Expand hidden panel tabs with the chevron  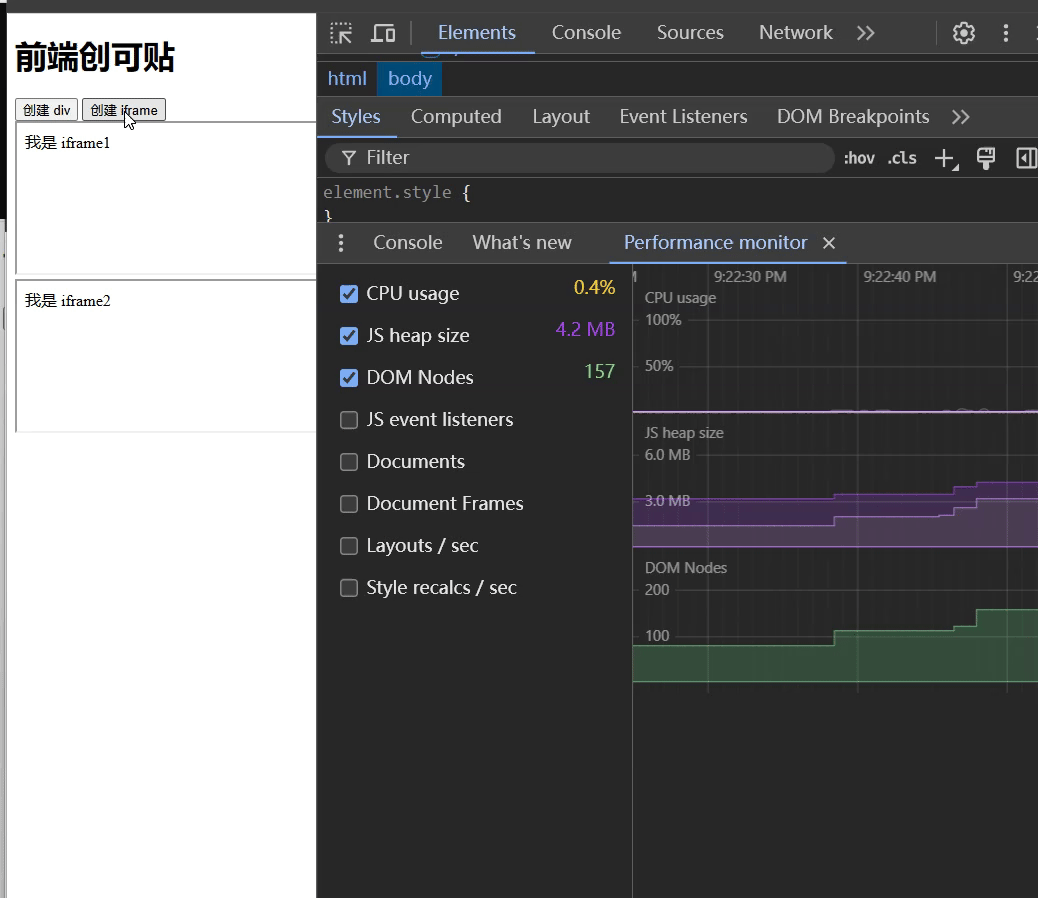click(865, 32)
